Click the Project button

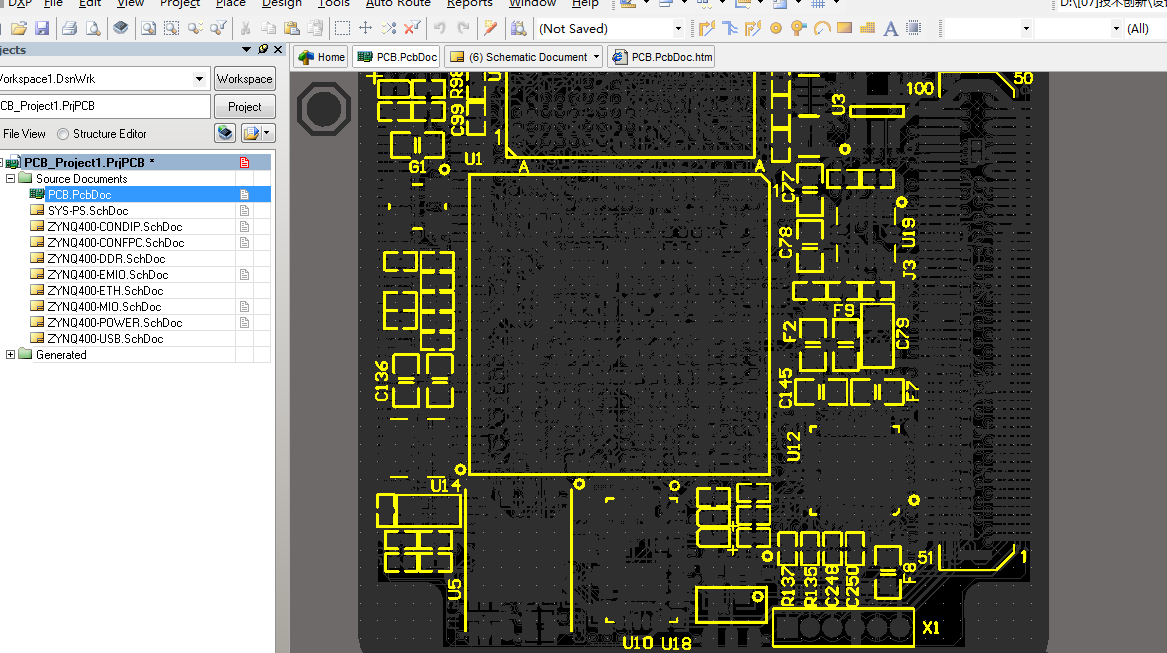(245, 106)
